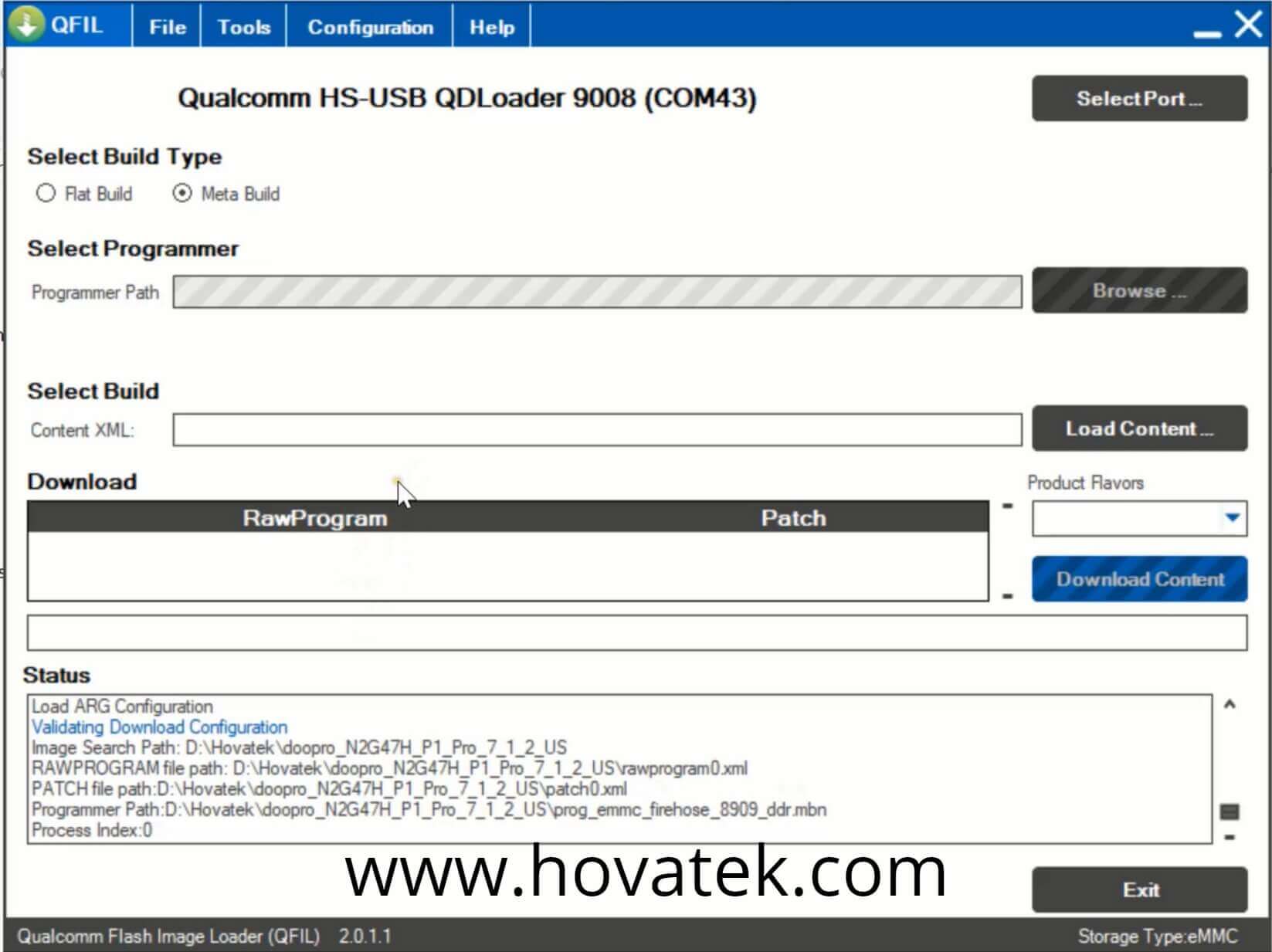
Task: Open the Tools menu
Action: [x=243, y=27]
